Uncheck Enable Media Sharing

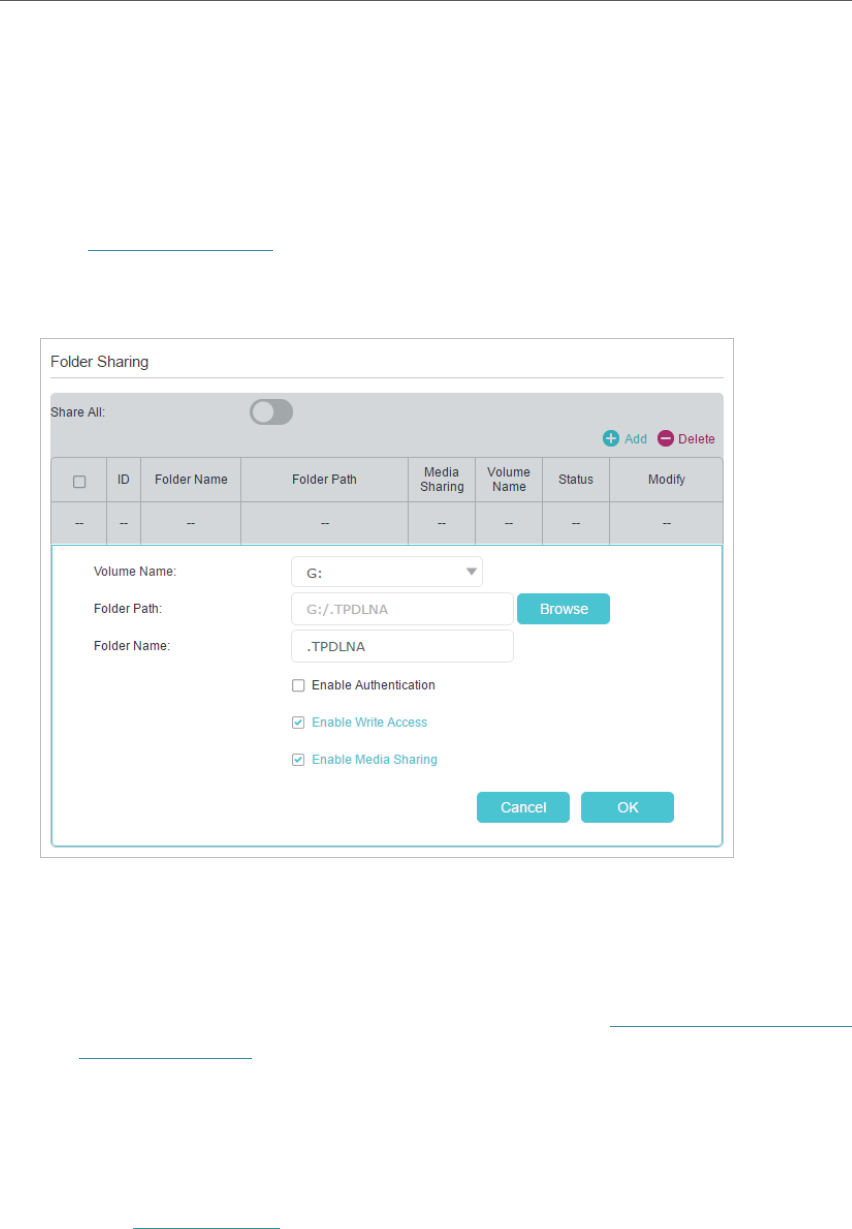click(x=298, y=760)
